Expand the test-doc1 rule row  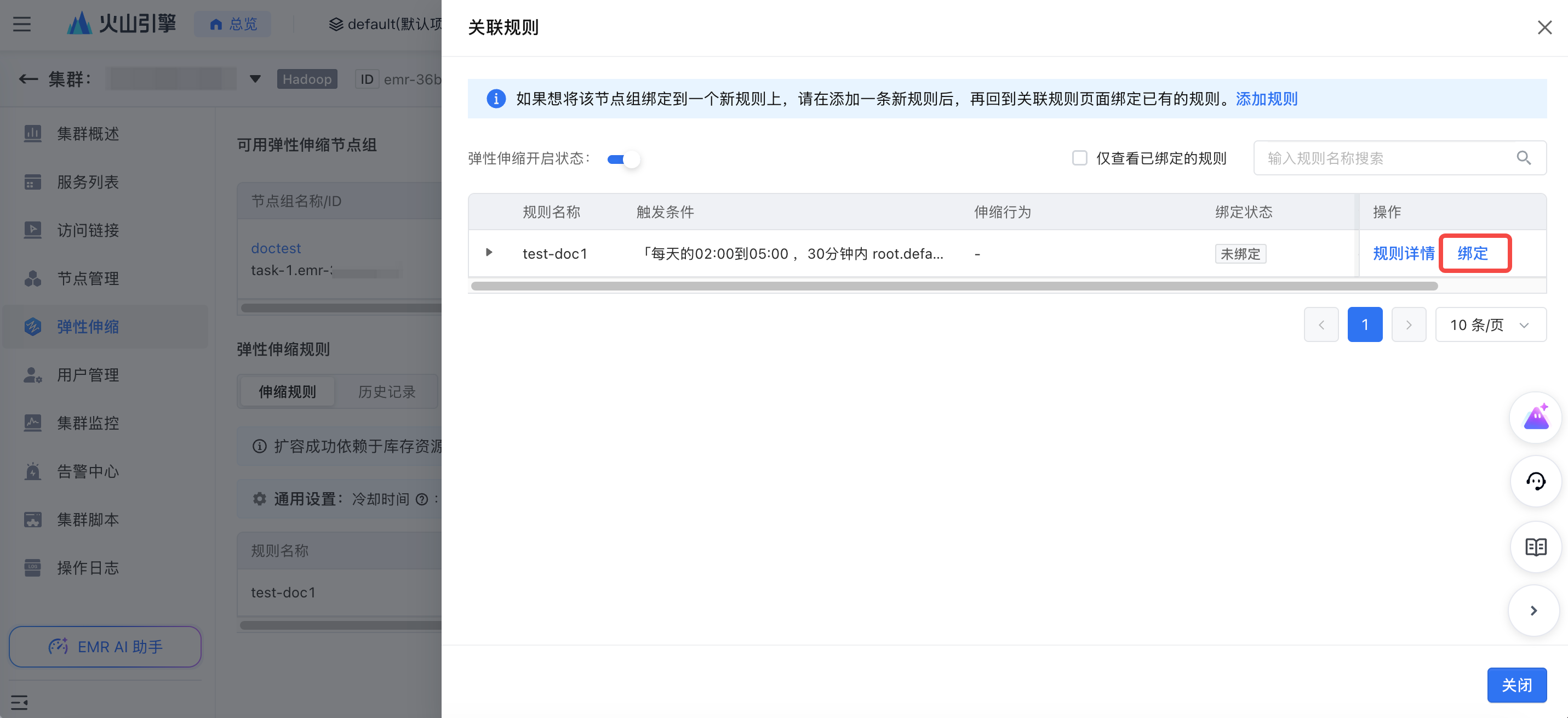(x=489, y=252)
